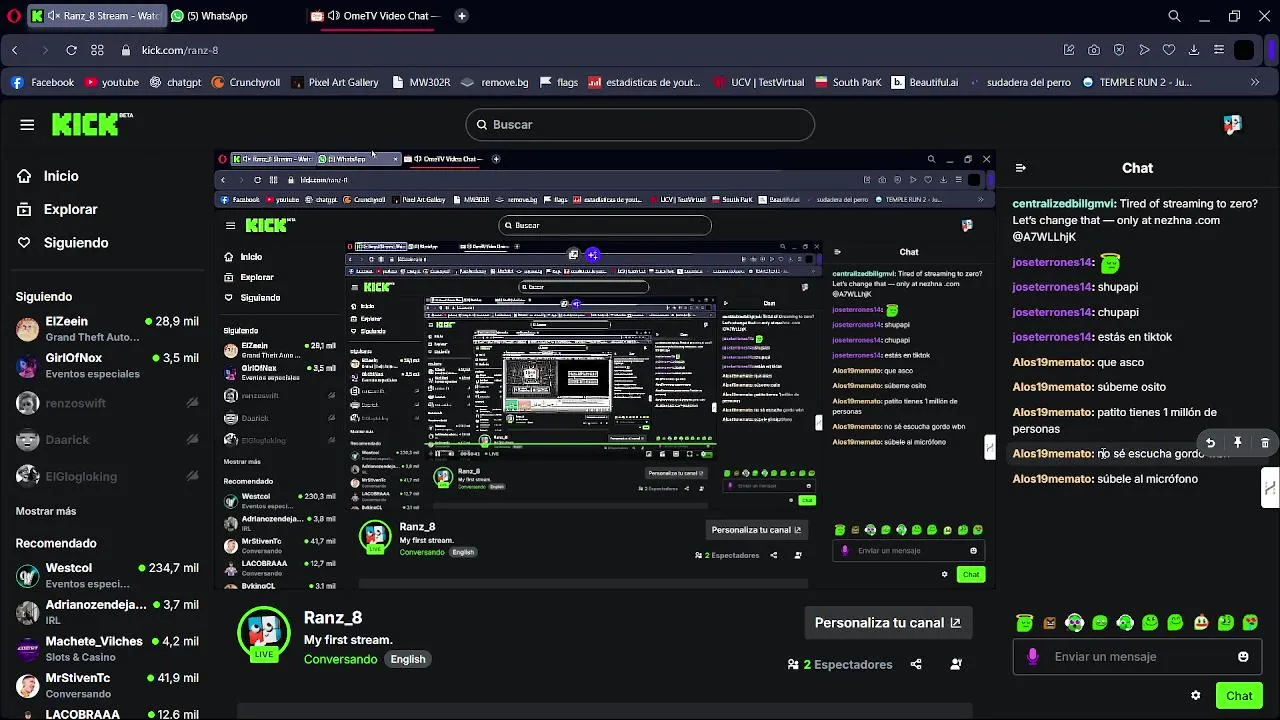Add page to bookmarks heart icon
Image resolution: width=1280 pixels, height=720 pixels.
point(1169,50)
